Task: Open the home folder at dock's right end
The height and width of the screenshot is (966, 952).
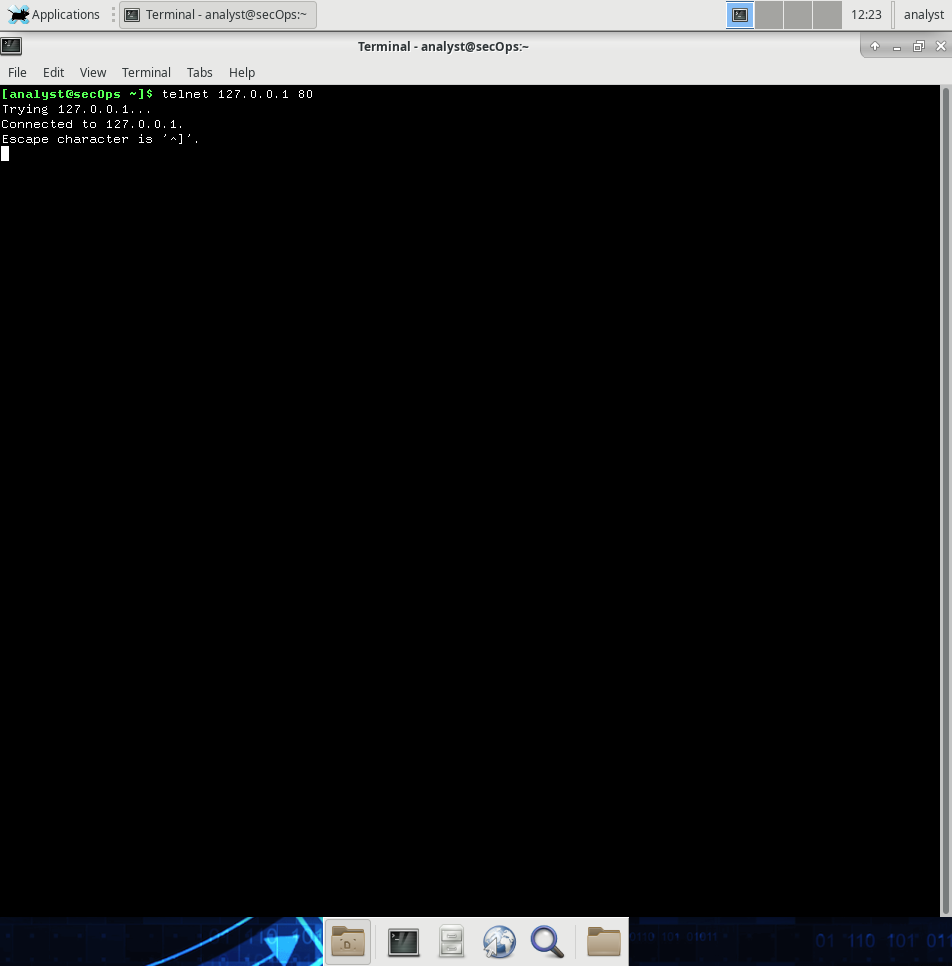Action: pos(604,941)
